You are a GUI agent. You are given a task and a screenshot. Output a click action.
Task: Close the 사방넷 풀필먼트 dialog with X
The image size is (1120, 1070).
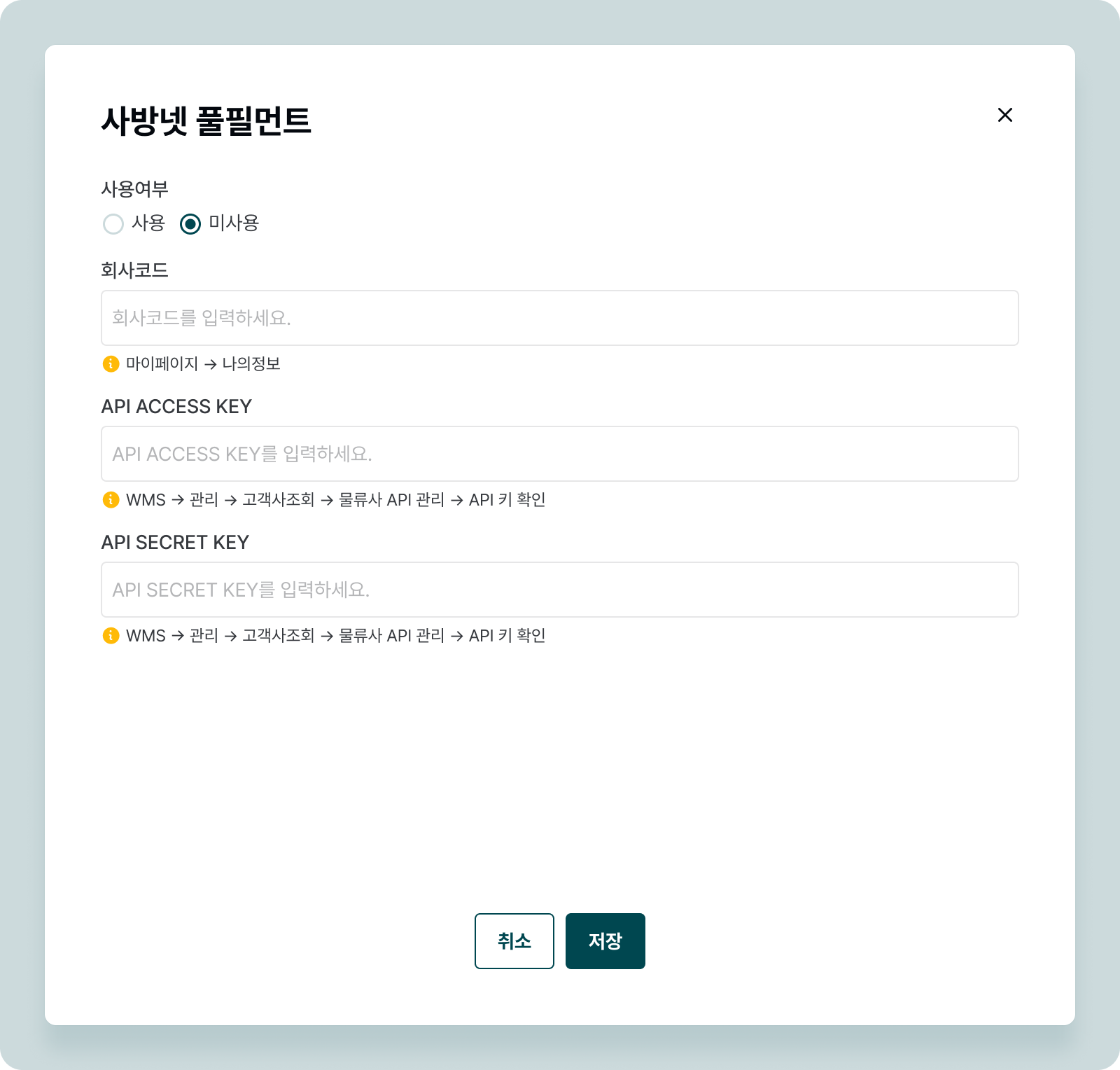coord(1004,115)
